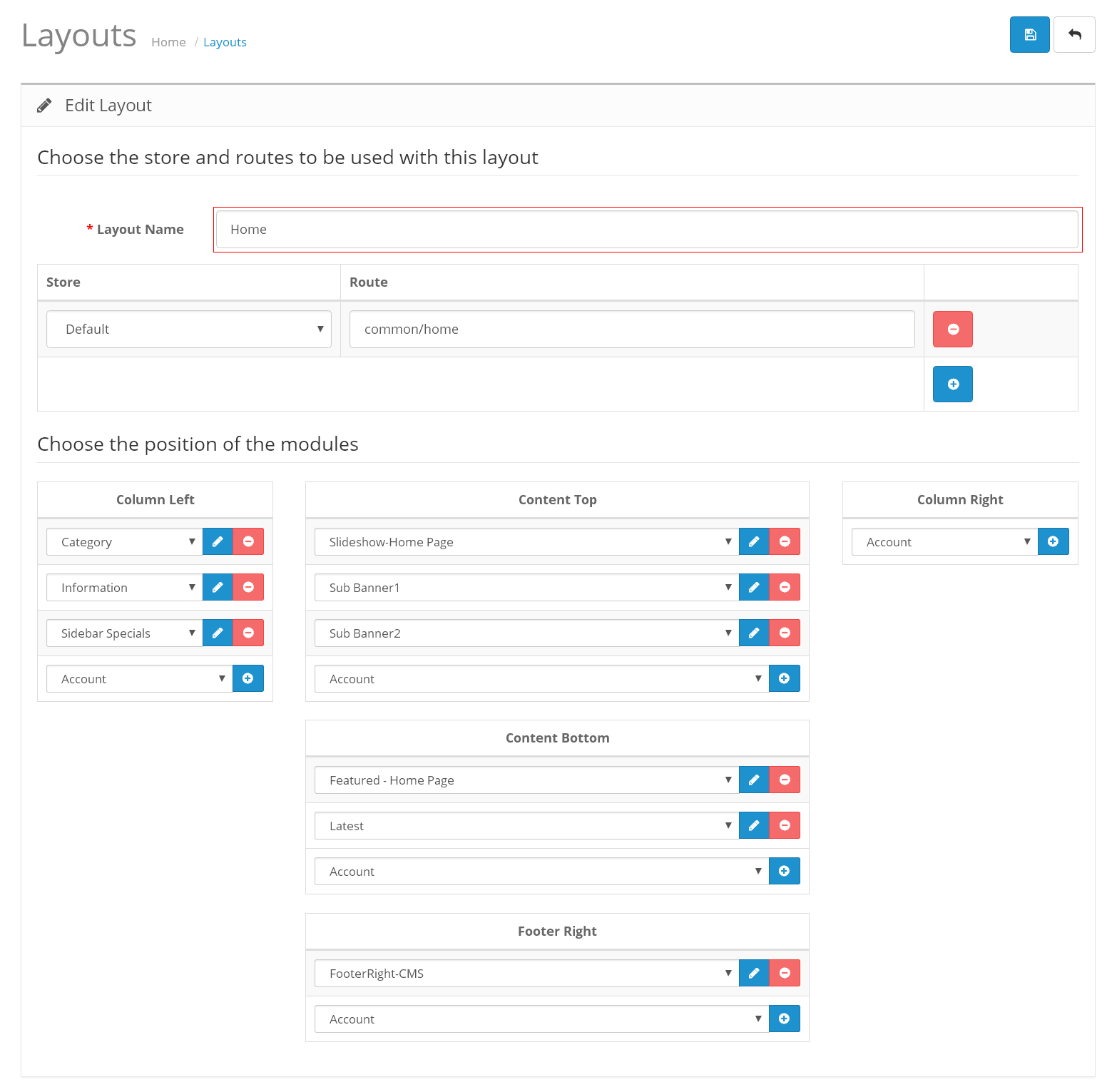Add module to Column Right

point(1053,542)
